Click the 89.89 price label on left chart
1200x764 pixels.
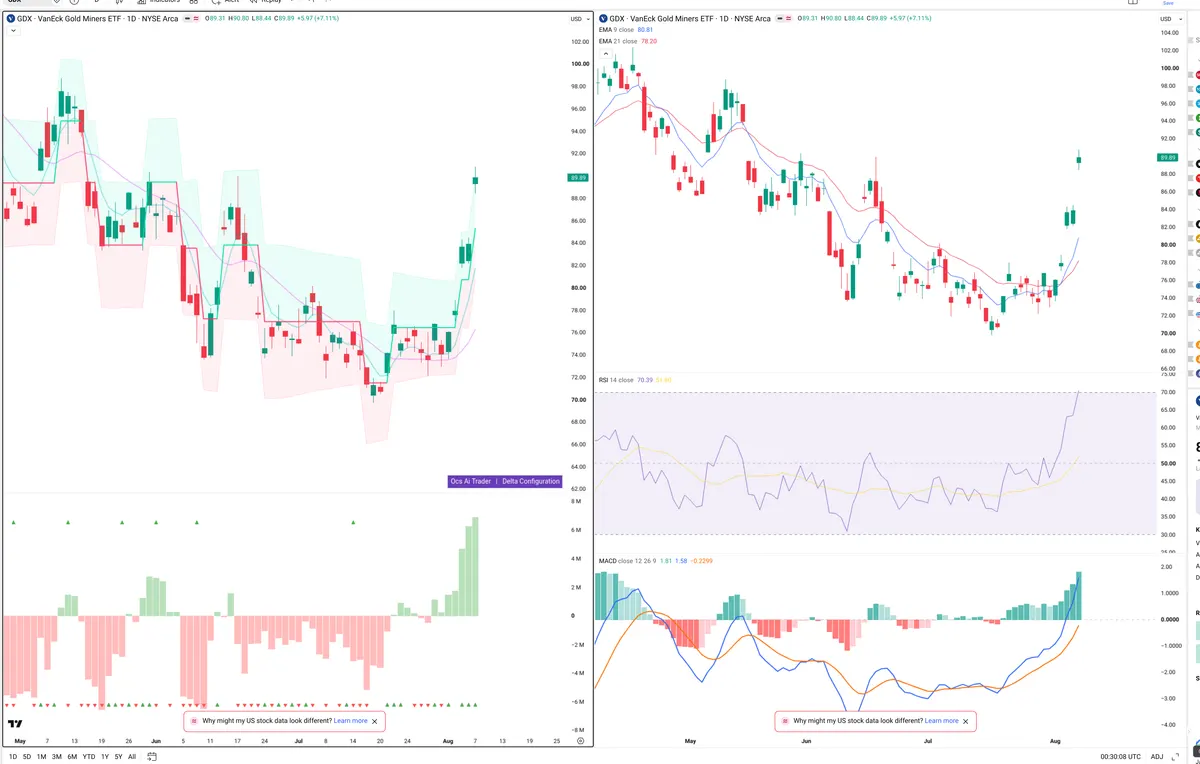coord(577,177)
